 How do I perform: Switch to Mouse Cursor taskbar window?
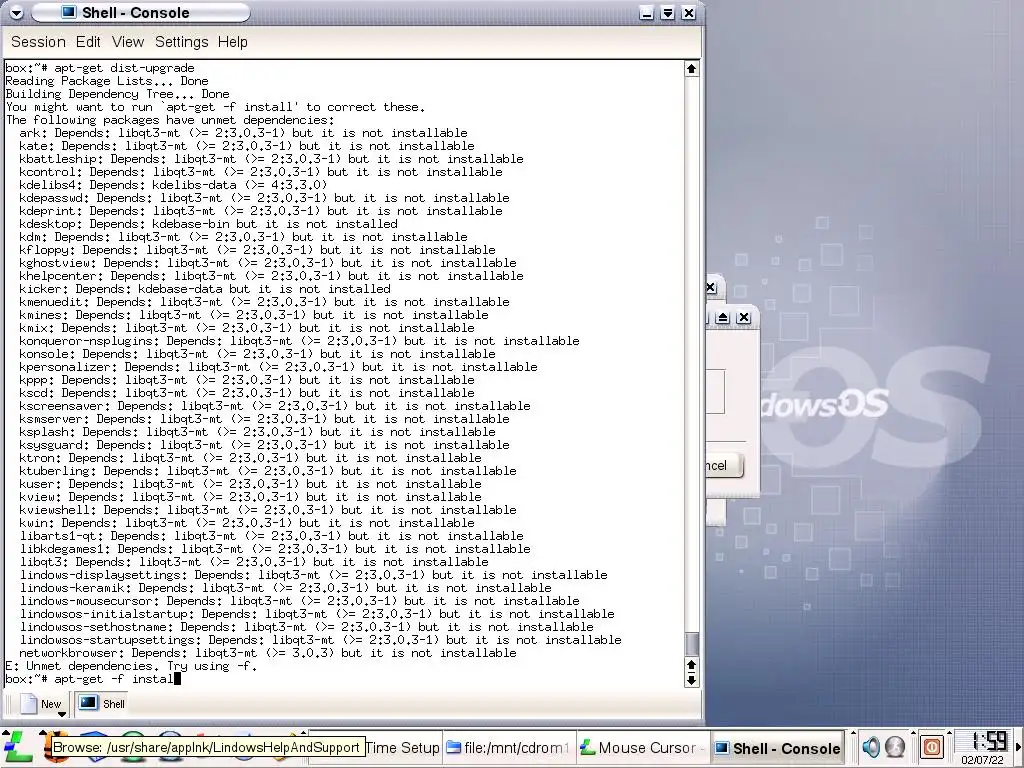tap(642, 748)
